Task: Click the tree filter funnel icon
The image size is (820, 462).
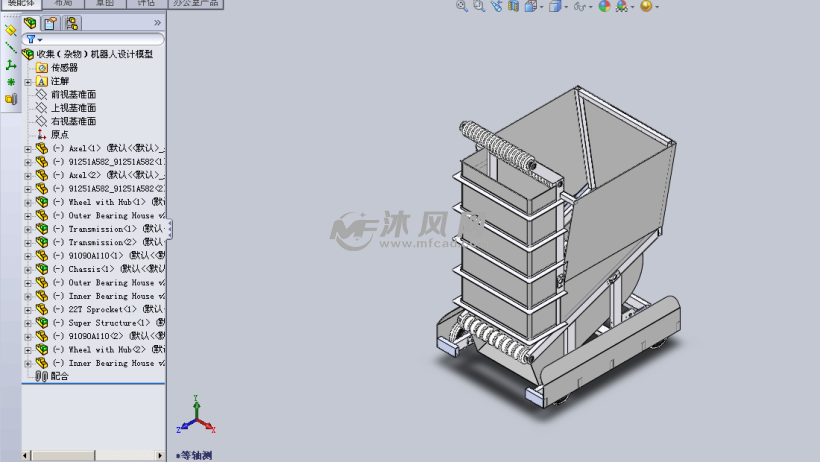Action: coord(31,39)
